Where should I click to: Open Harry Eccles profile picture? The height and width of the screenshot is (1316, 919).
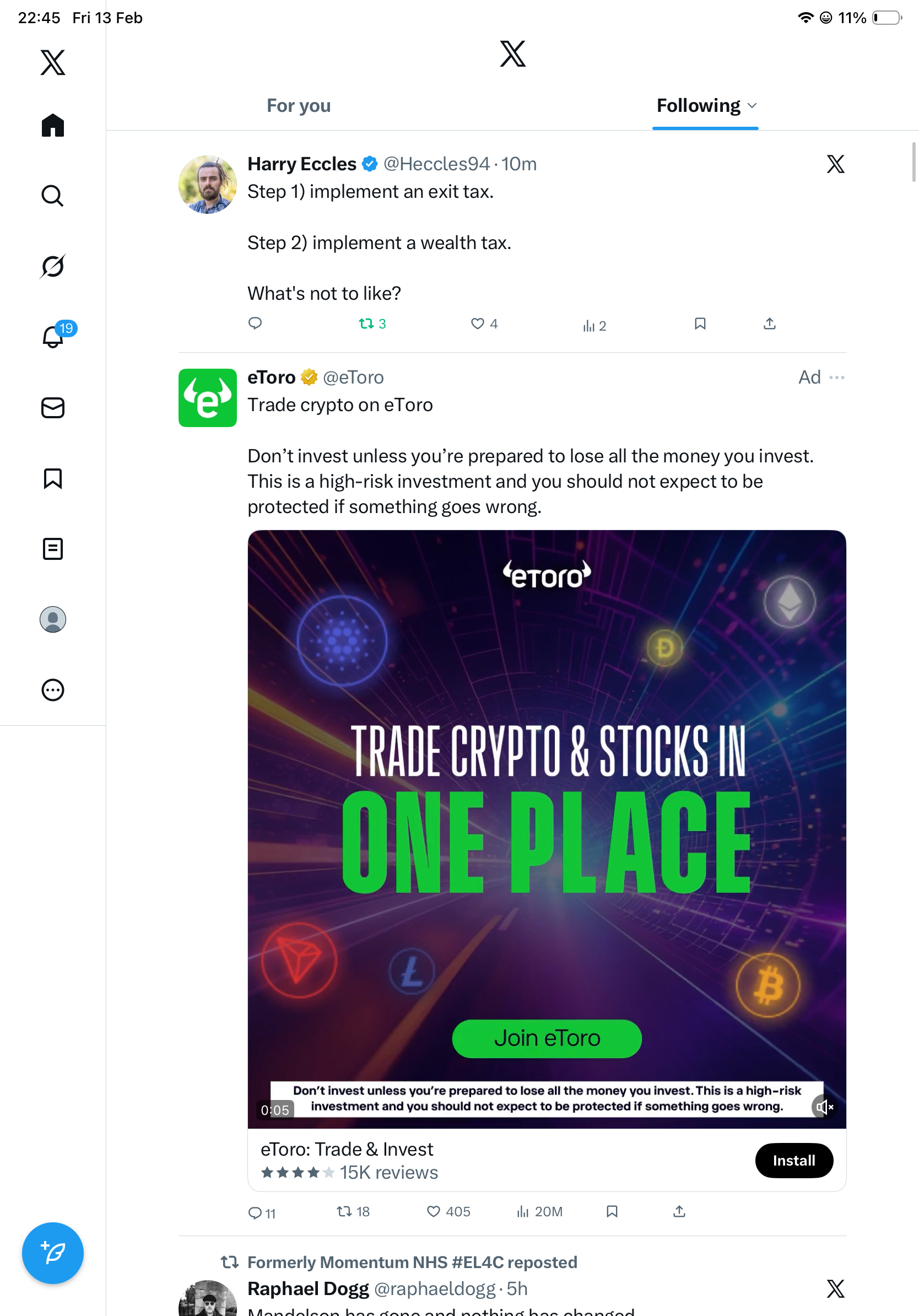click(207, 185)
